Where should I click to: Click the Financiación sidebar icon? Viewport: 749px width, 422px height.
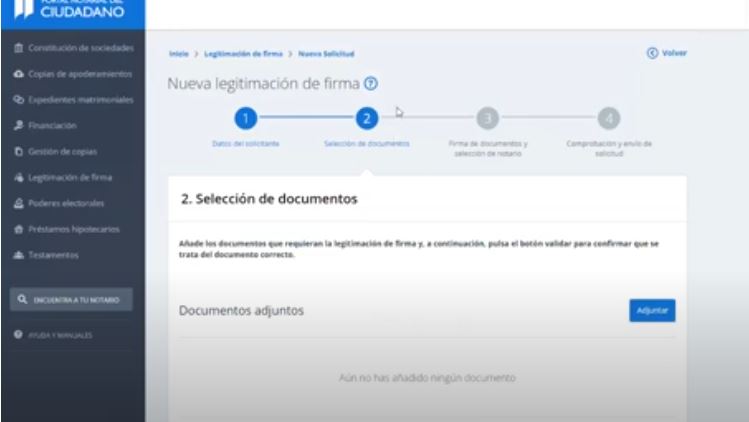(18, 126)
